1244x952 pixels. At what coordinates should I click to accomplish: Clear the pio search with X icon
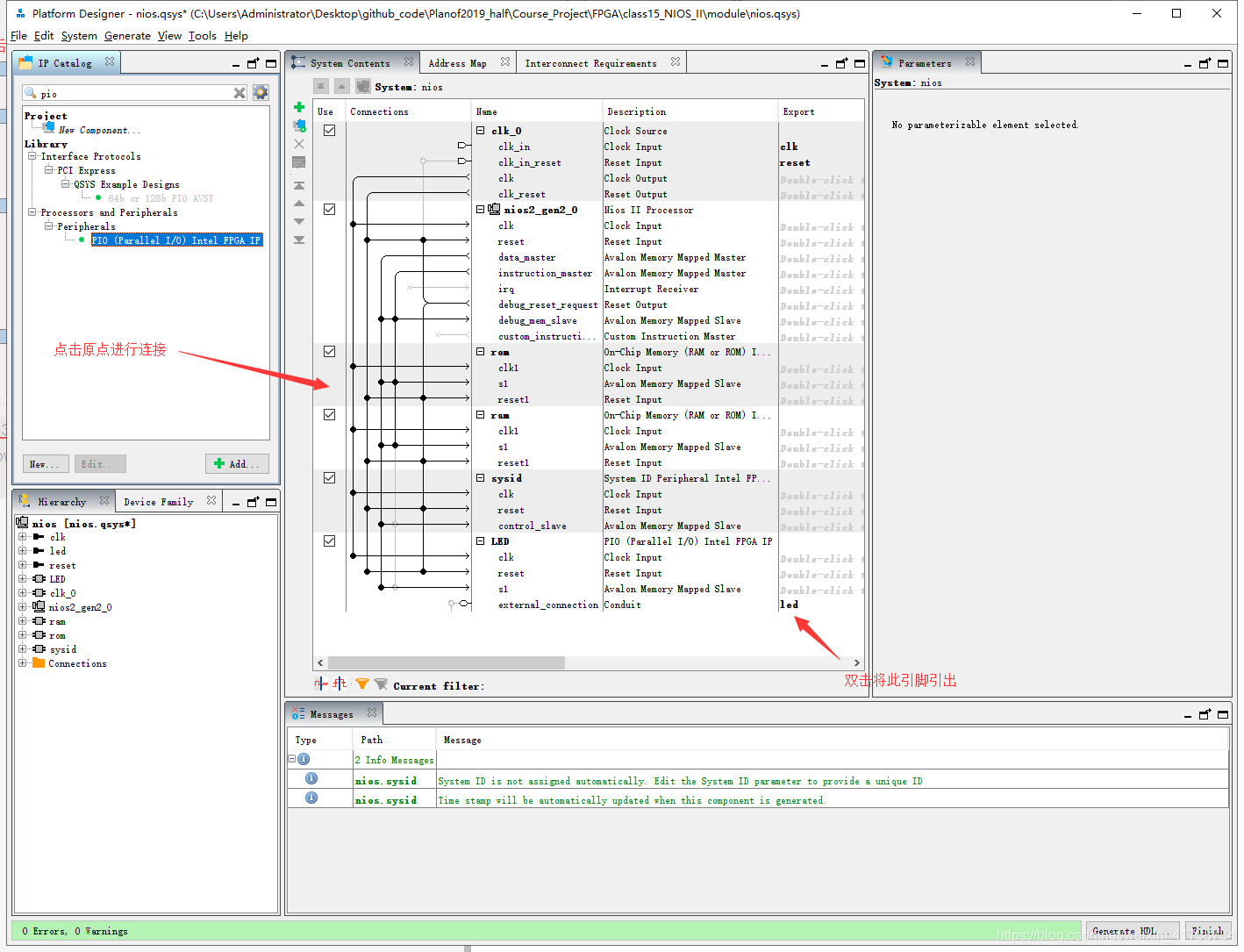coord(240,93)
